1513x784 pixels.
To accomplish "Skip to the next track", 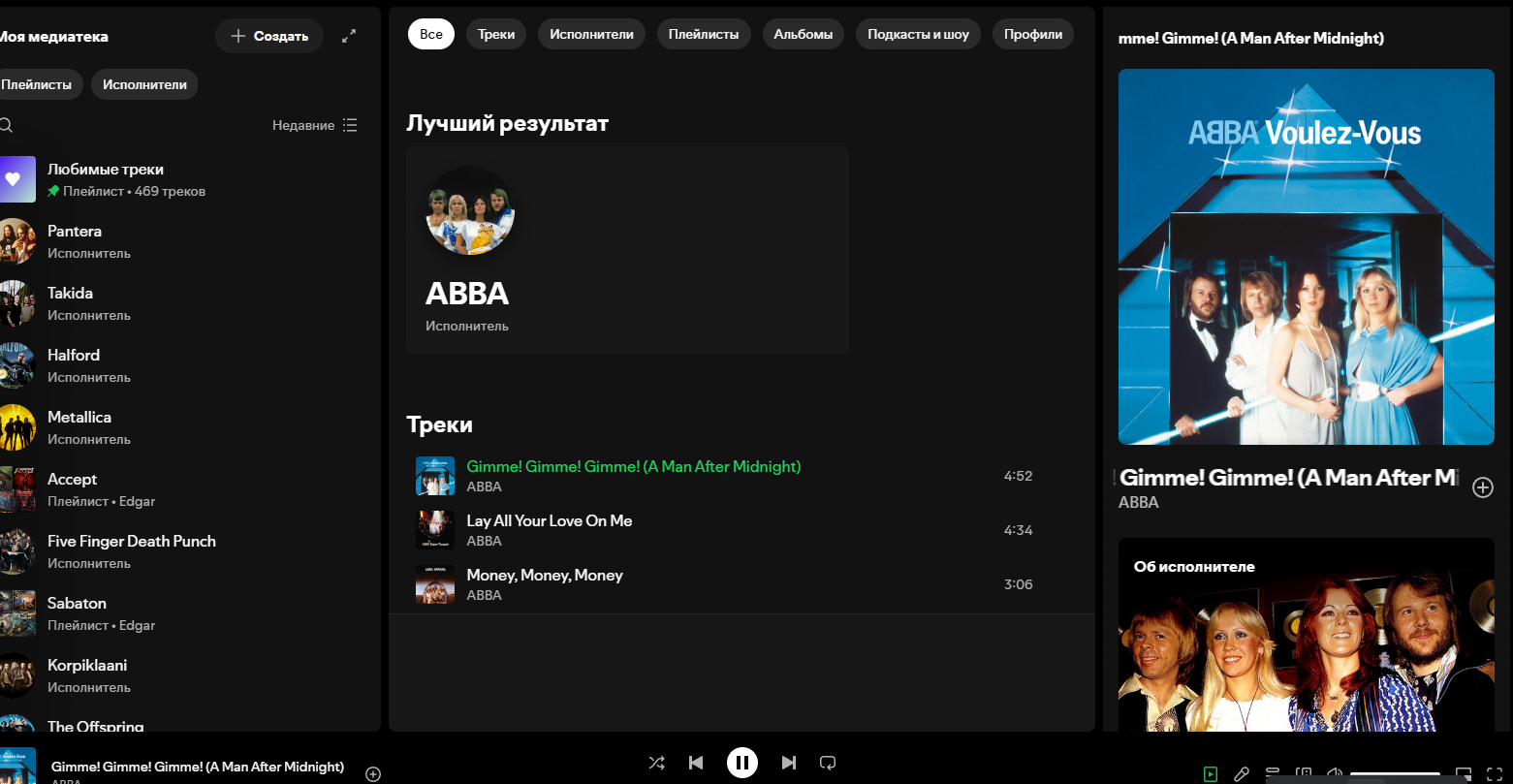I will tap(789, 763).
